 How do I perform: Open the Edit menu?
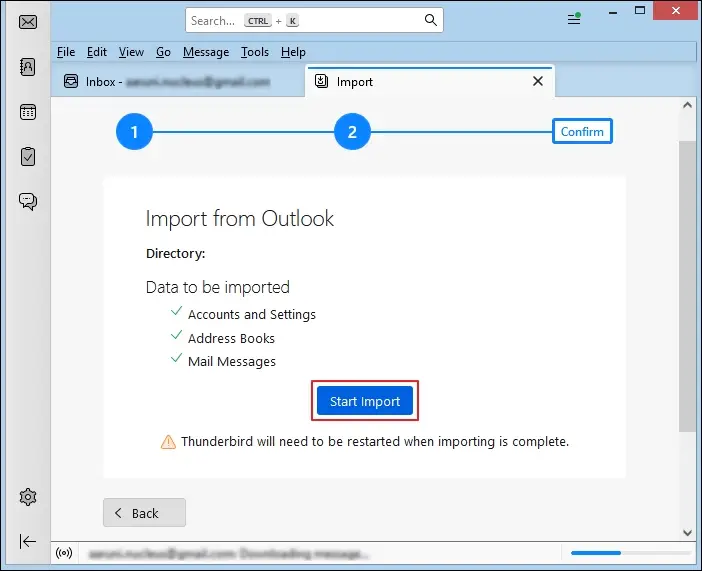(97, 52)
